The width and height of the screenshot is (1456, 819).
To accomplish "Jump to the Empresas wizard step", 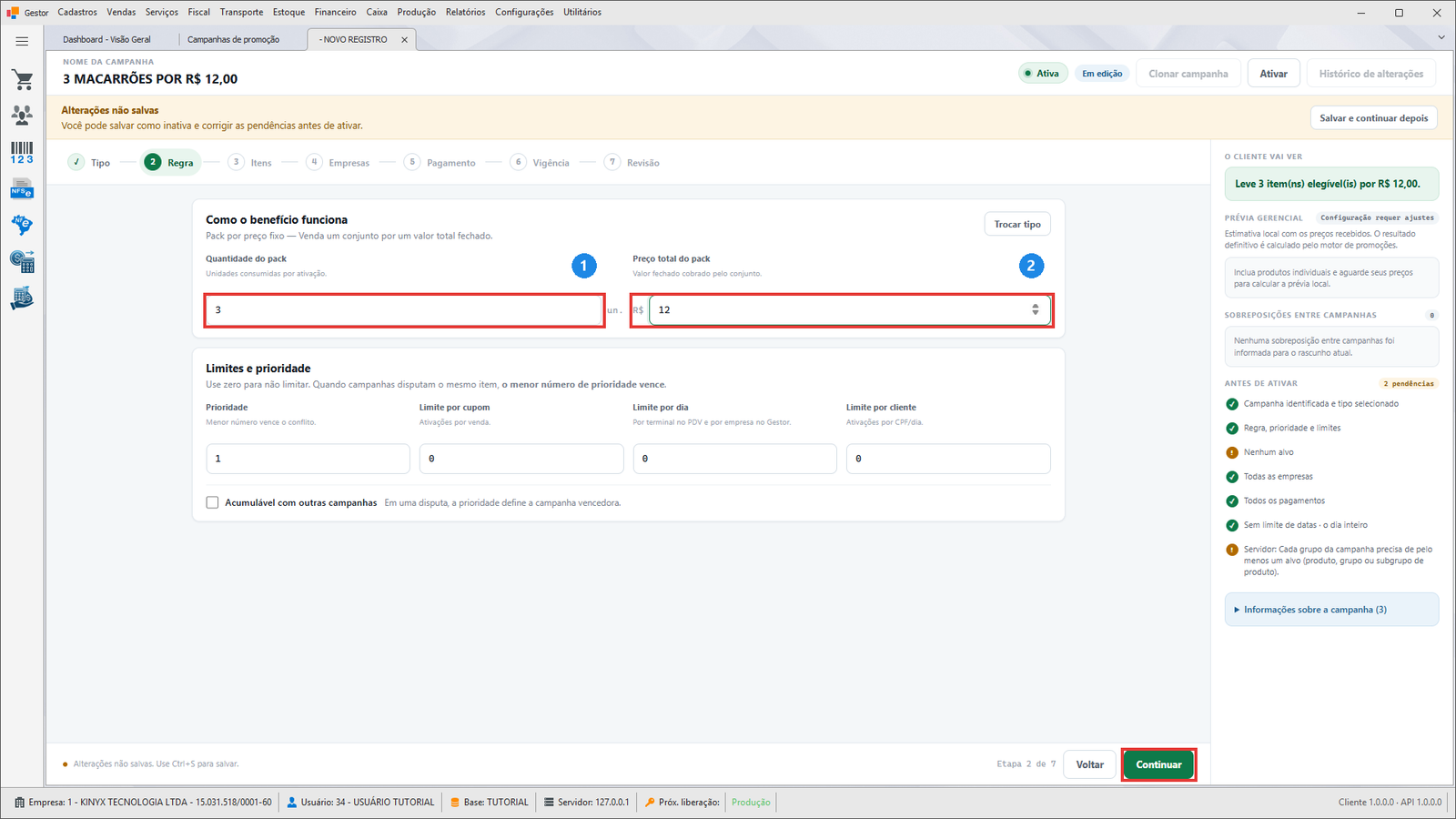I will point(339,163).
